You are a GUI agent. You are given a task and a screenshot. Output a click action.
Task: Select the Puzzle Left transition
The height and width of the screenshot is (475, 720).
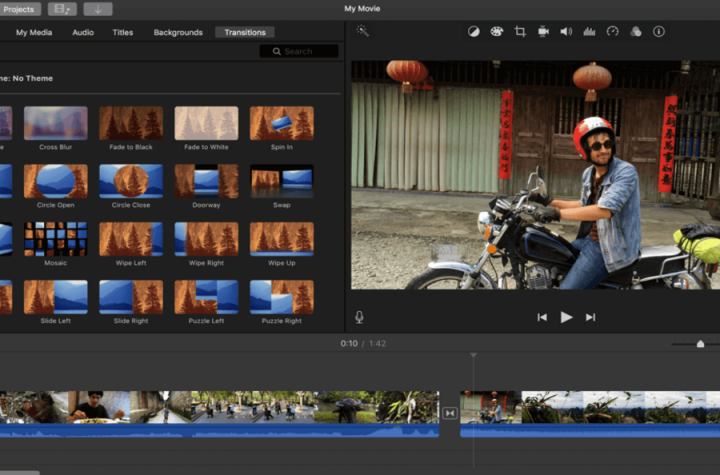tap(206, 297)
